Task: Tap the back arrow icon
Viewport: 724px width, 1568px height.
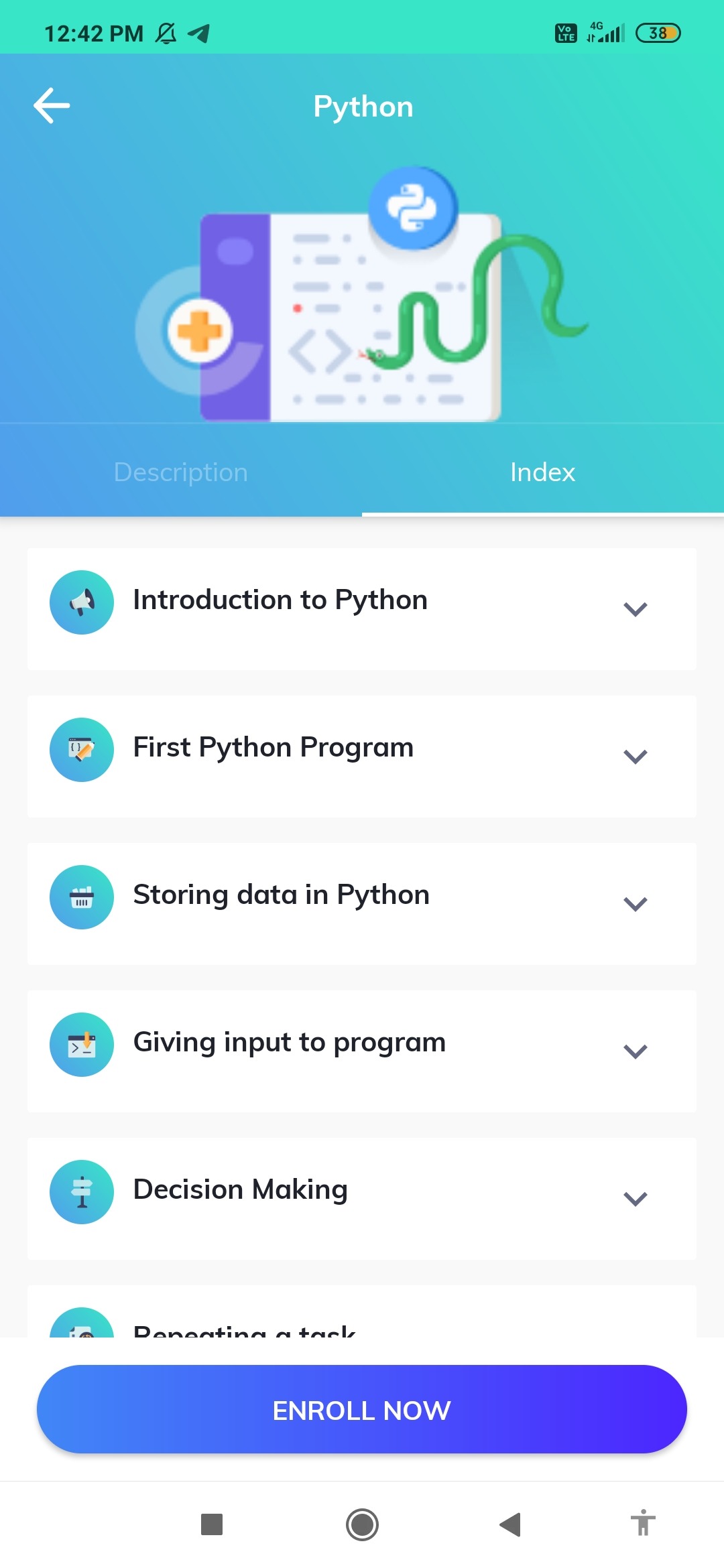Action: [52, 106]
